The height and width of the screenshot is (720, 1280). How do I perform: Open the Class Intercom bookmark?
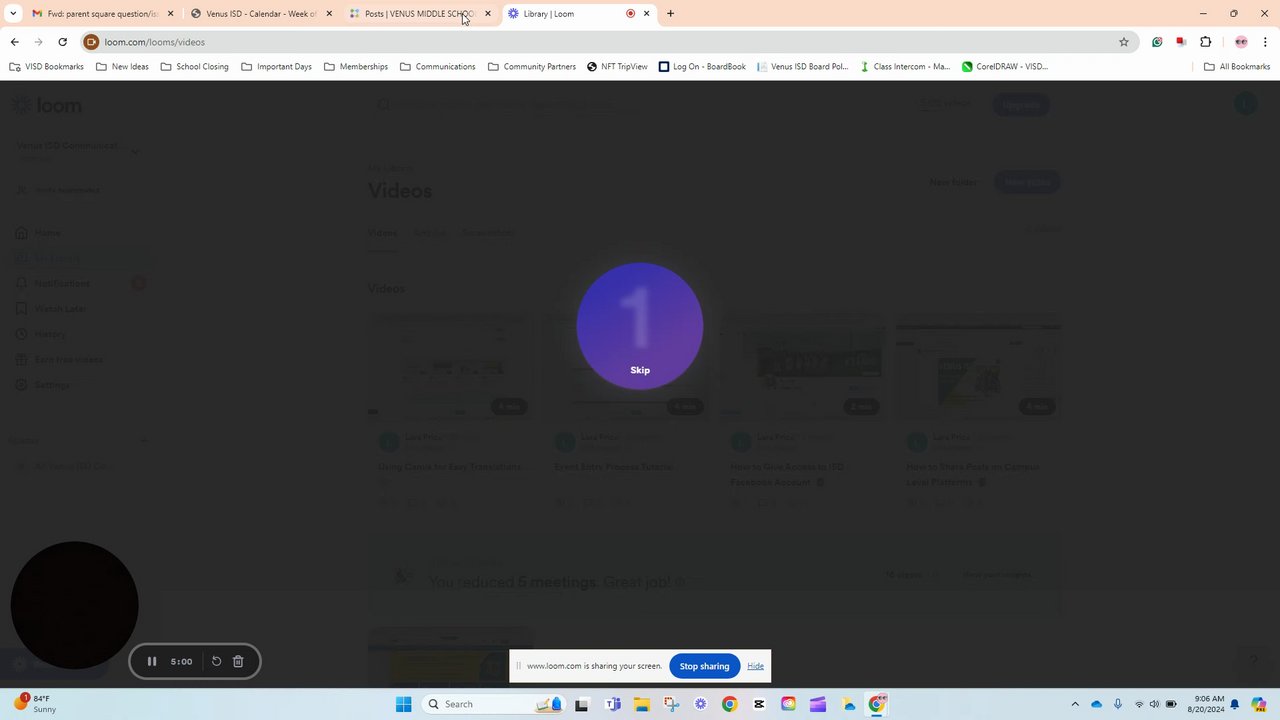905,67
